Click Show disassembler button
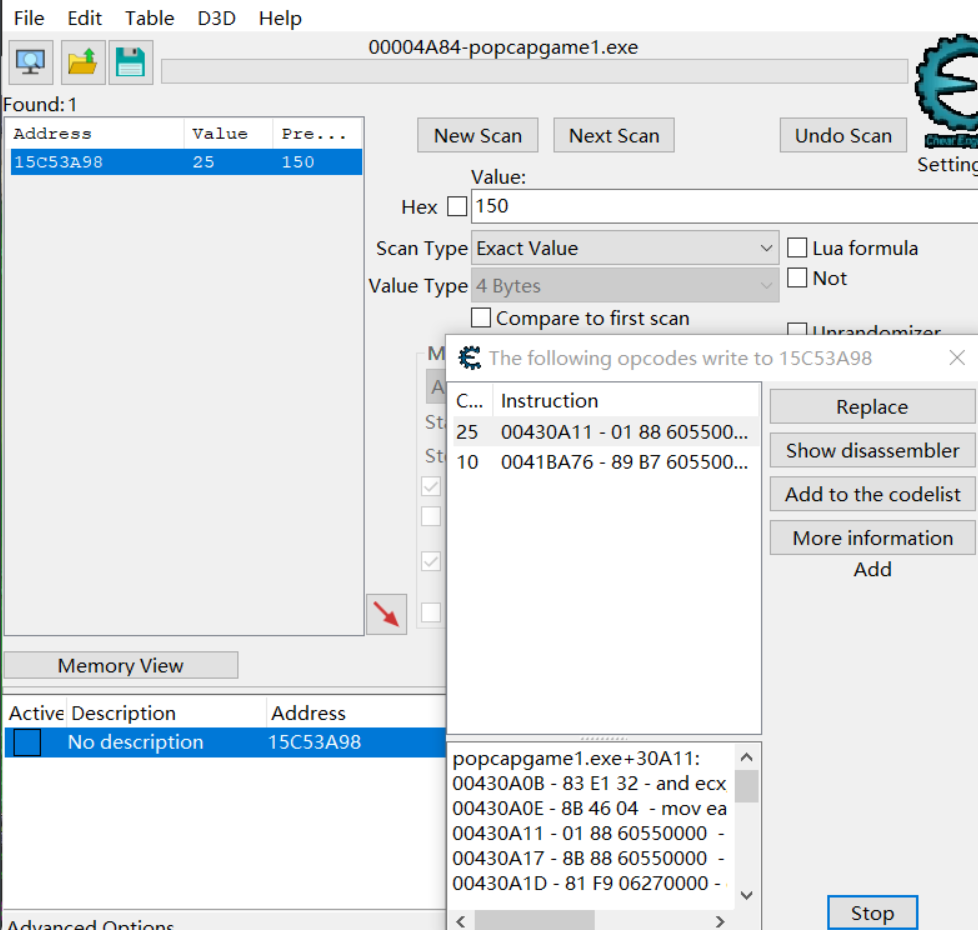Viewport: 978px width, 930px height. 872,450
